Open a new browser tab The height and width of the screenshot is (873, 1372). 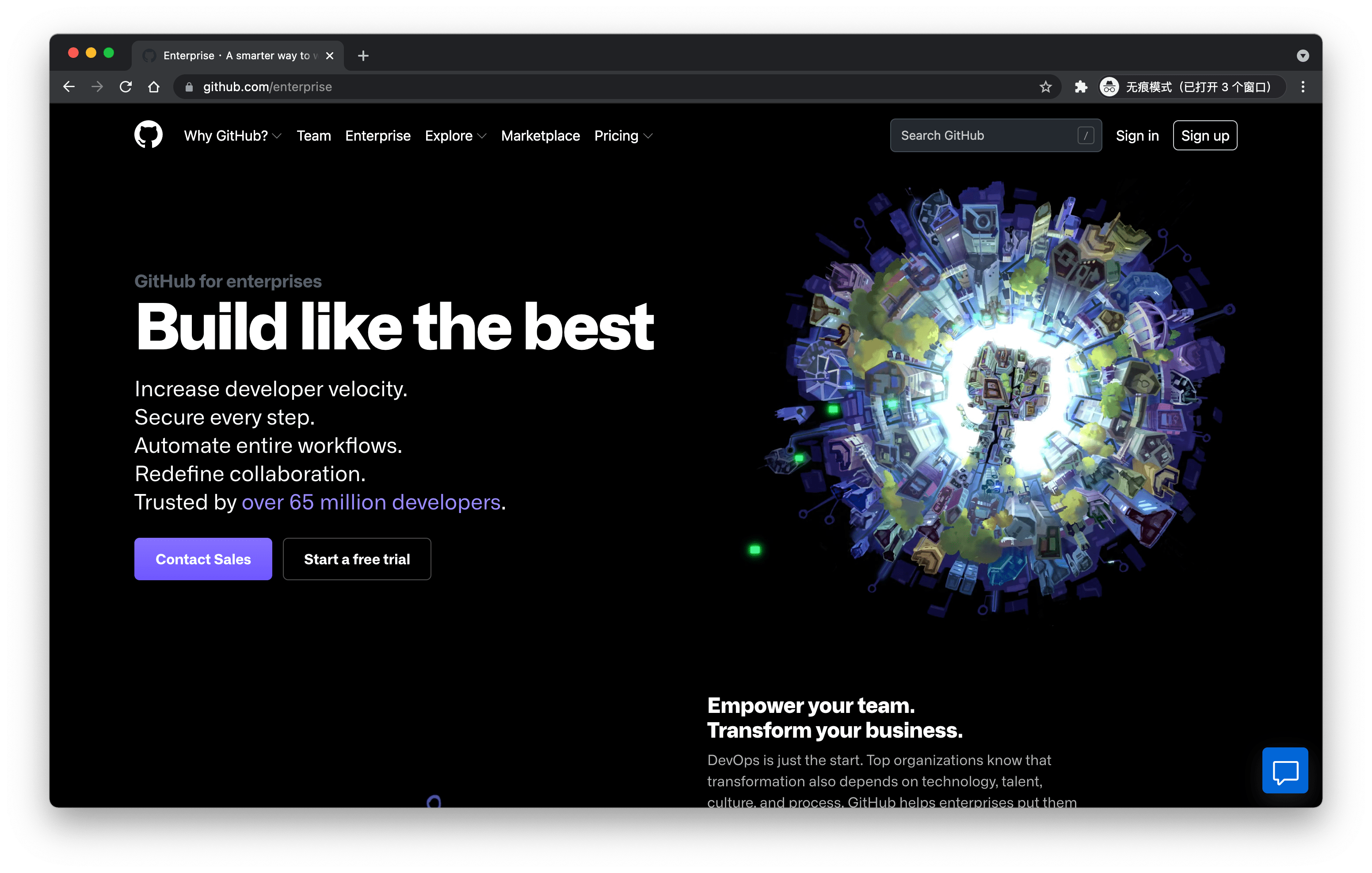click(363, 55)
